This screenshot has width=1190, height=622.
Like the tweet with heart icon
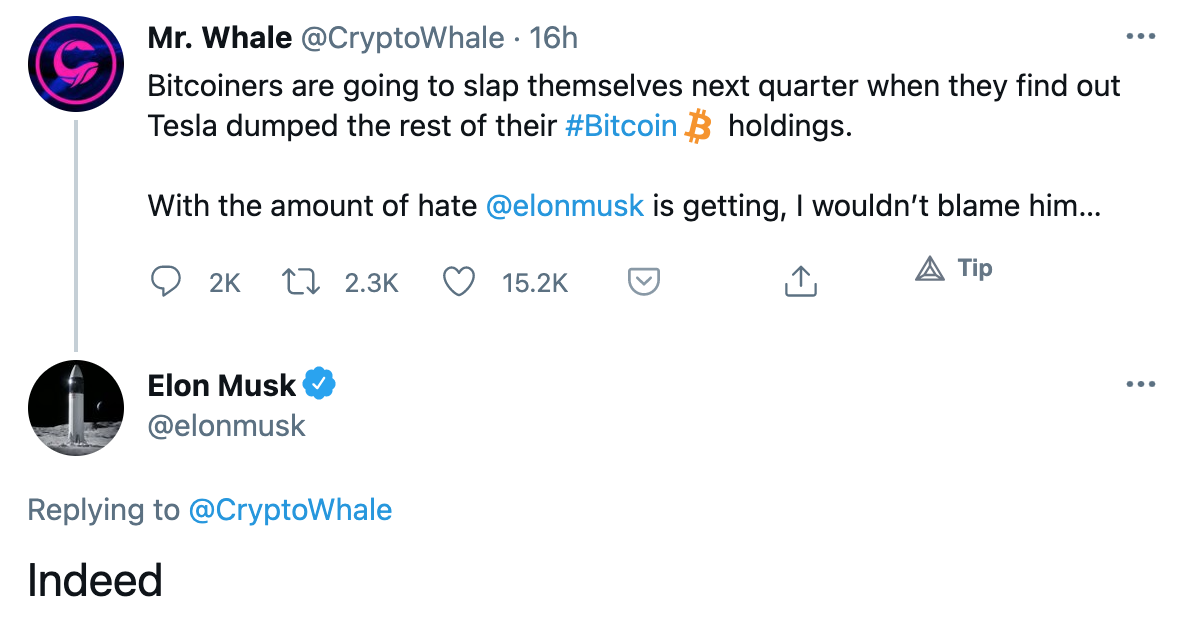click(x=458, y=283)
